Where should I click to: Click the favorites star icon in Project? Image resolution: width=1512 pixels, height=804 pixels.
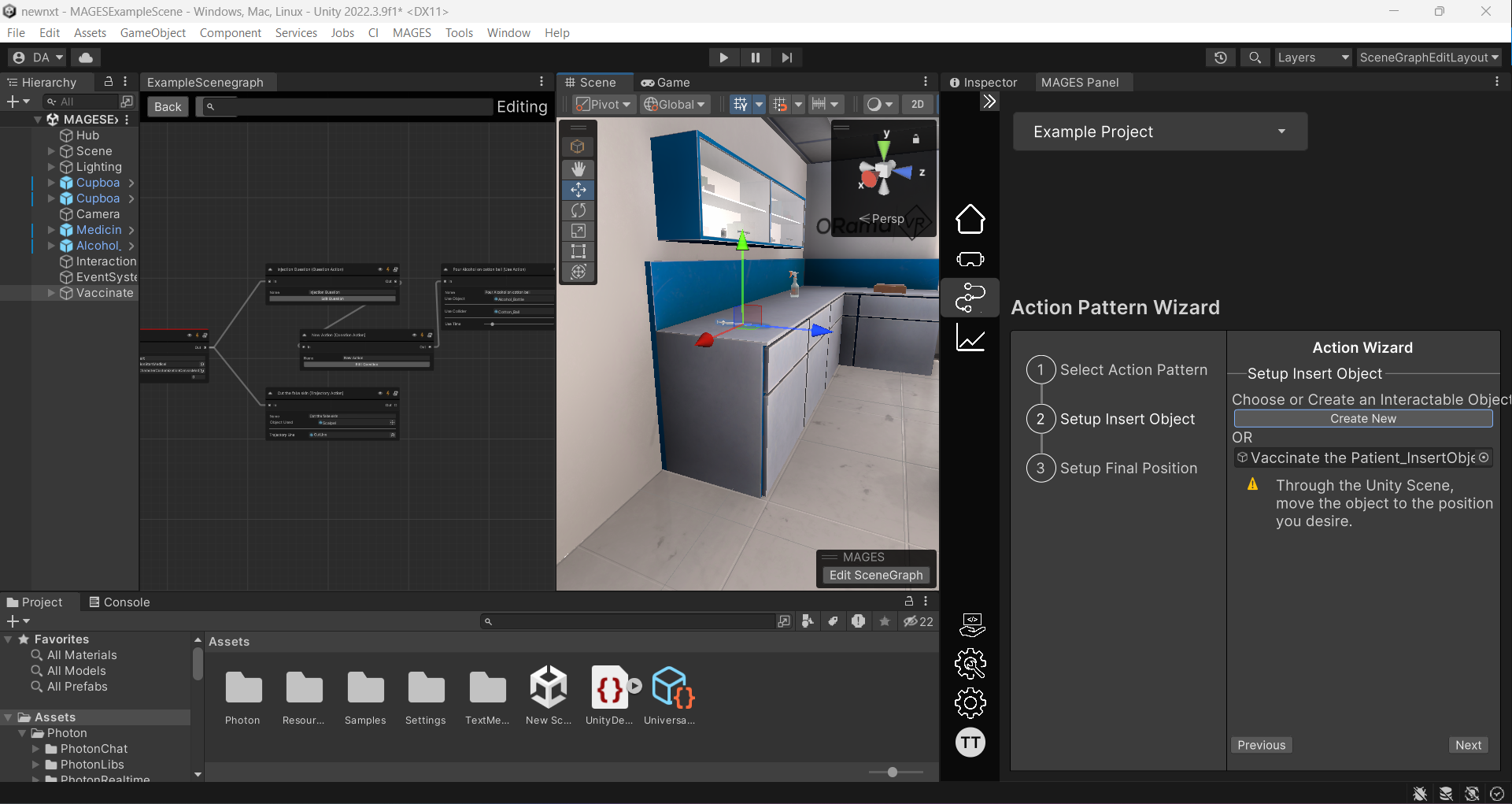(x=885, y=621)
